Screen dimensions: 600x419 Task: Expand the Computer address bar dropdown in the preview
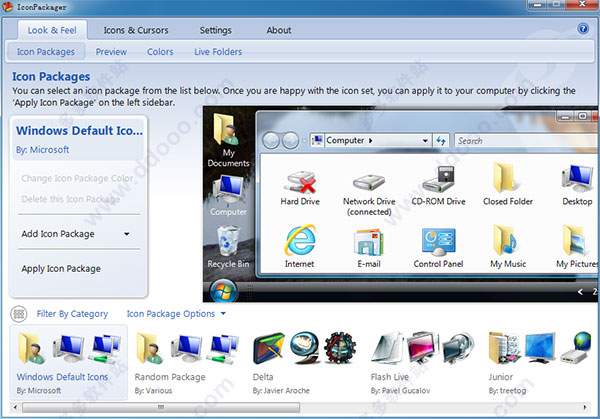click(x=425, y=141)
